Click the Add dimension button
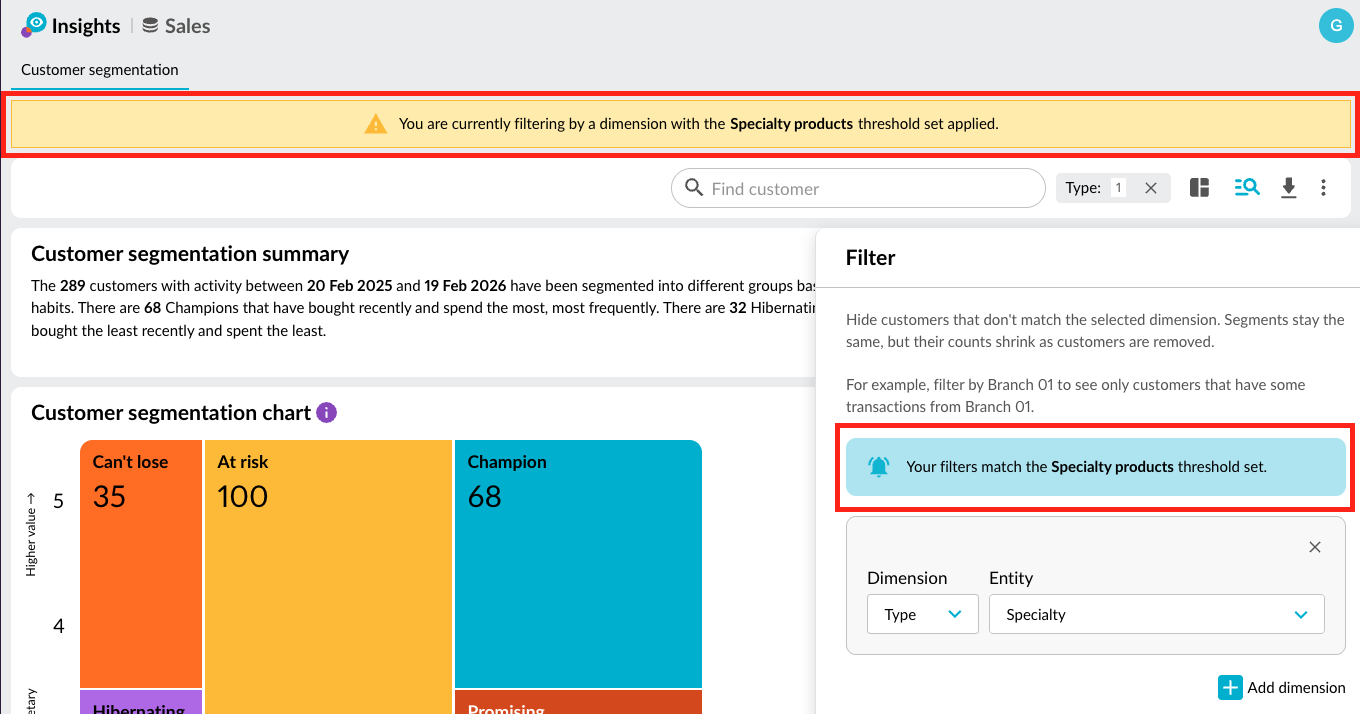 tap(1282, 688)
